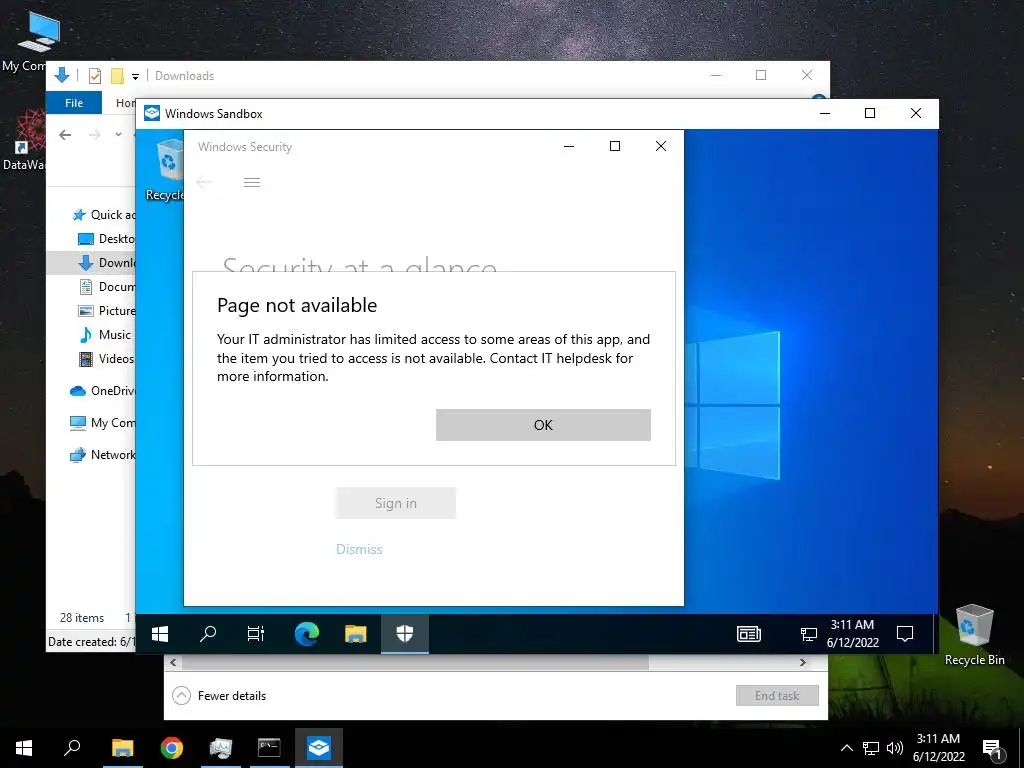Select the Recycle Bin on host desktop
This screenshot has height=768, width=1024.
pos(974,635)
